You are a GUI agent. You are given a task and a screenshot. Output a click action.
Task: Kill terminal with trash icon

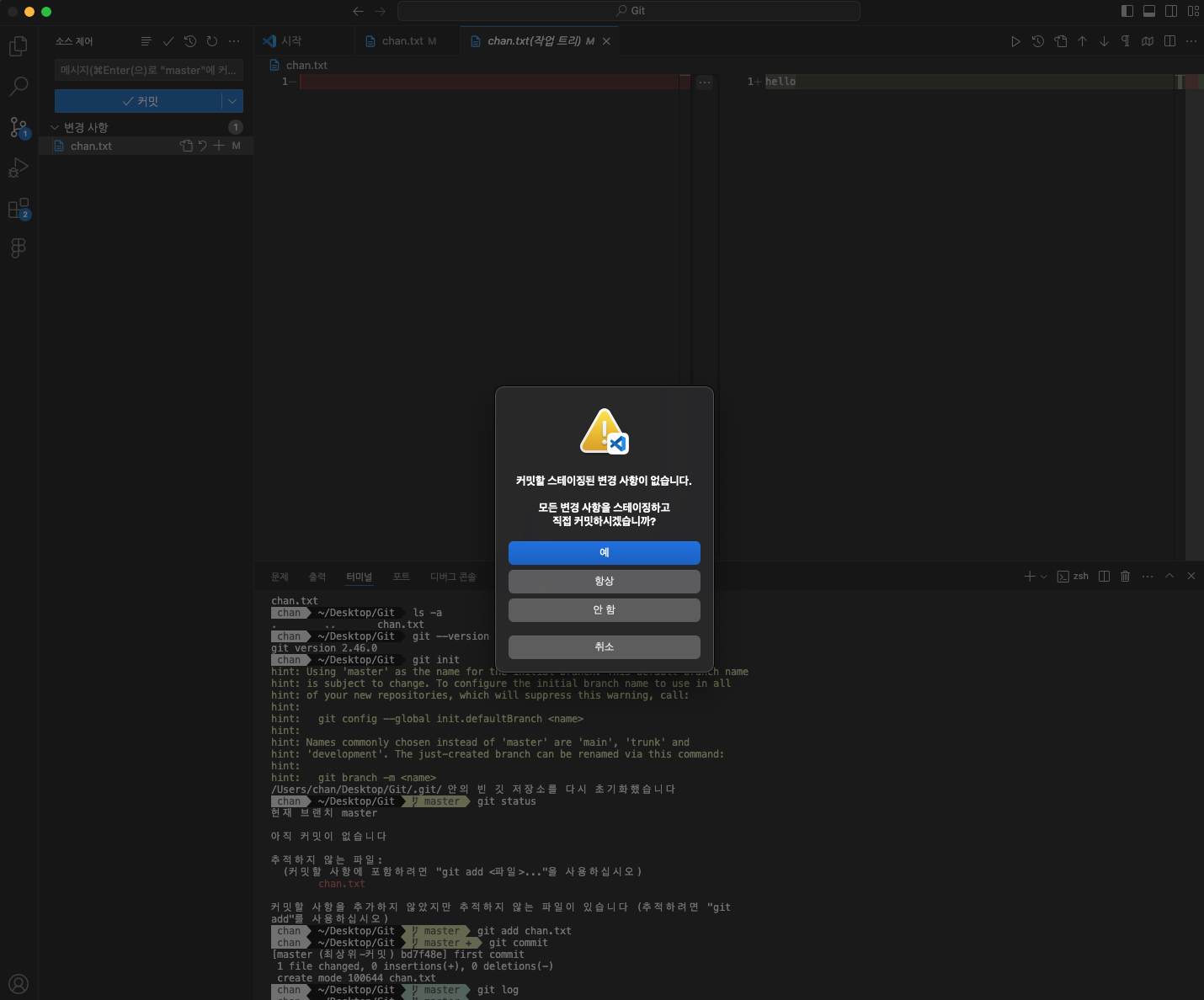(1126, 577)
